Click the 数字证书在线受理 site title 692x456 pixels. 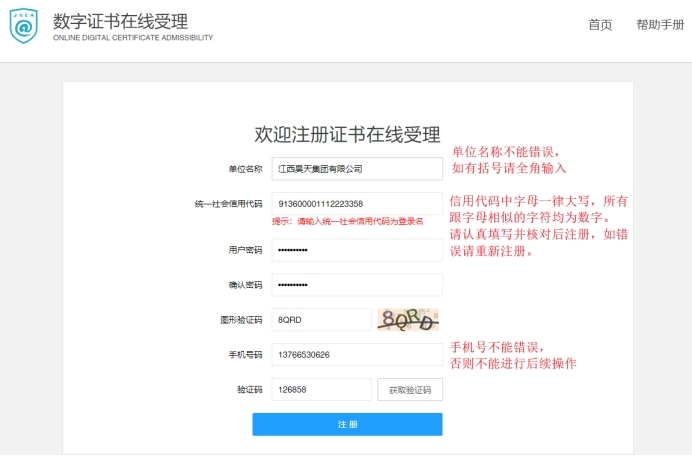pos(119,21)
